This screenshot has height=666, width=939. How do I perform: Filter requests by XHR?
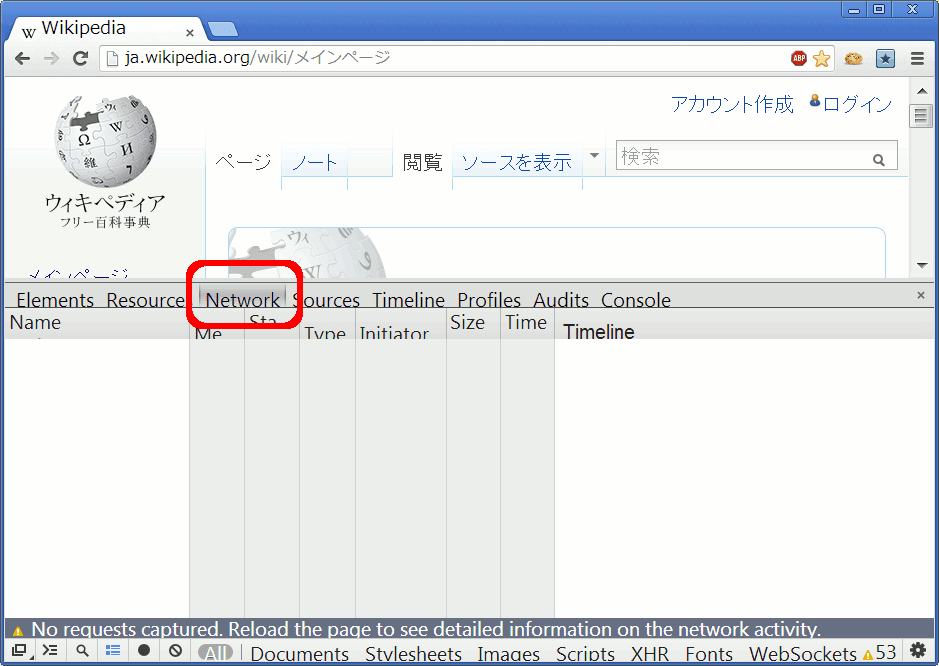click(x=650, y=654)
